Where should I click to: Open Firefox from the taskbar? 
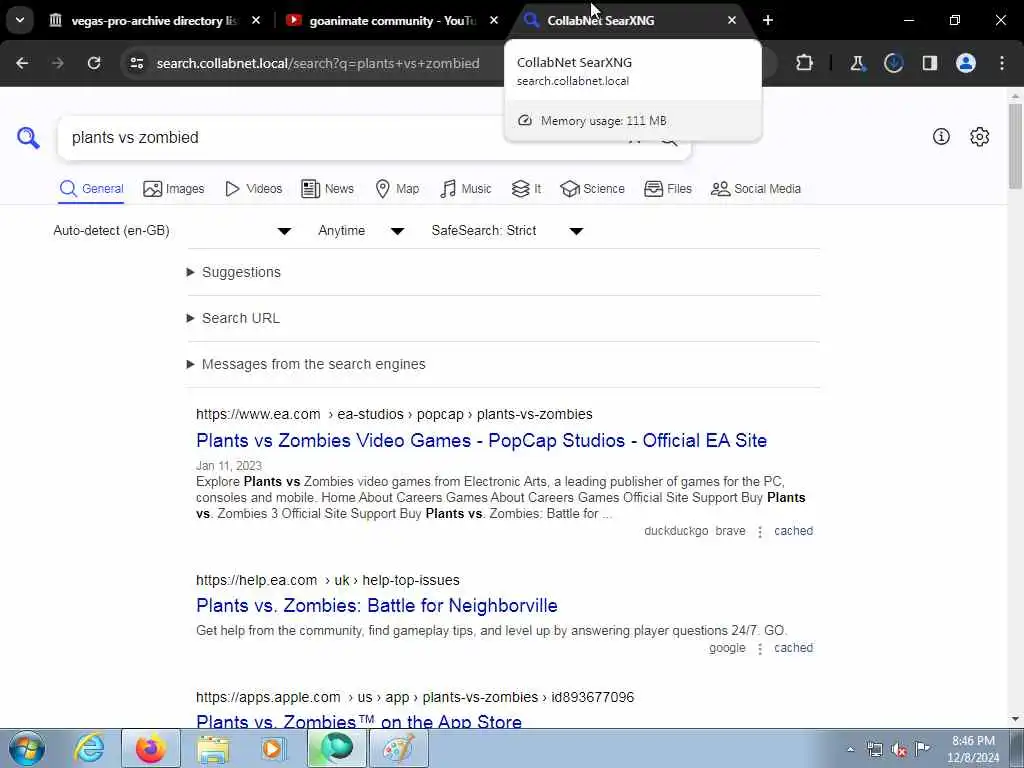click(151, 748)
